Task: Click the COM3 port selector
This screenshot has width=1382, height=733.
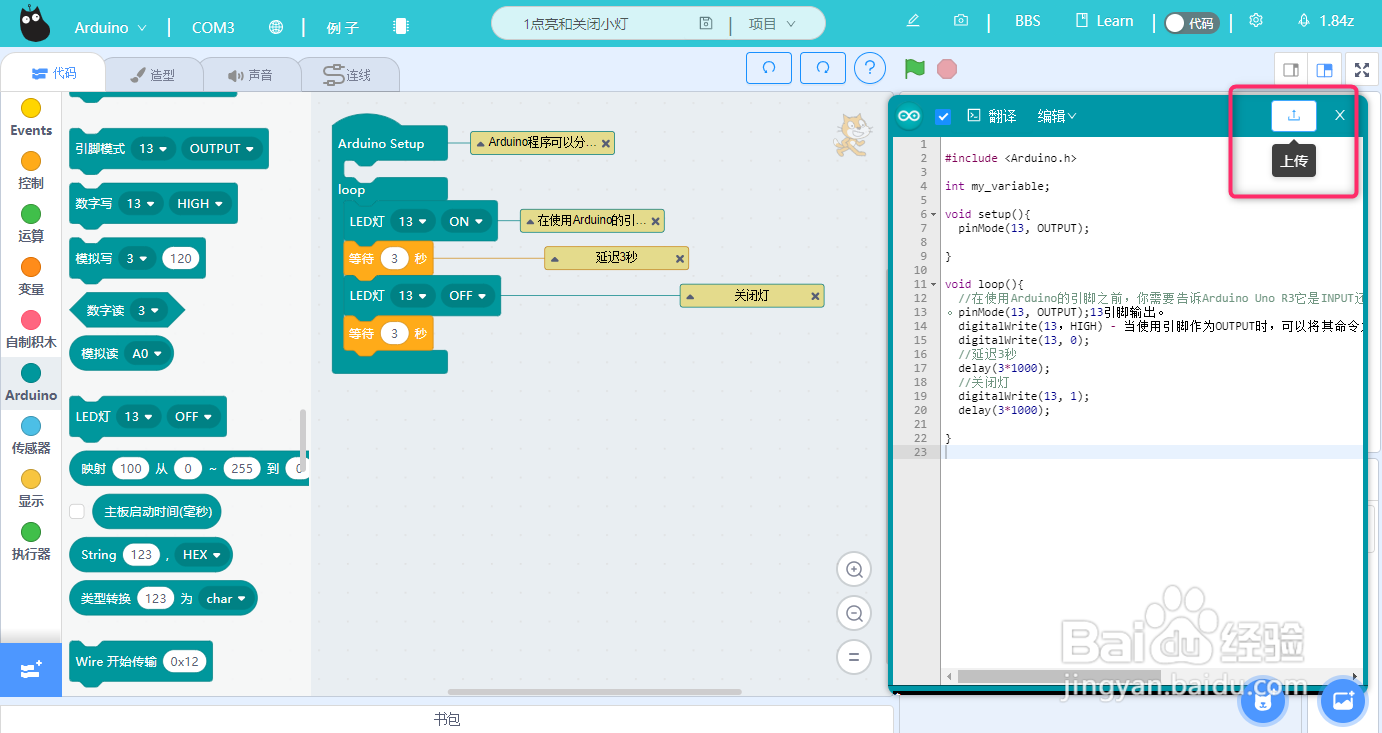Action: (213, 28)
